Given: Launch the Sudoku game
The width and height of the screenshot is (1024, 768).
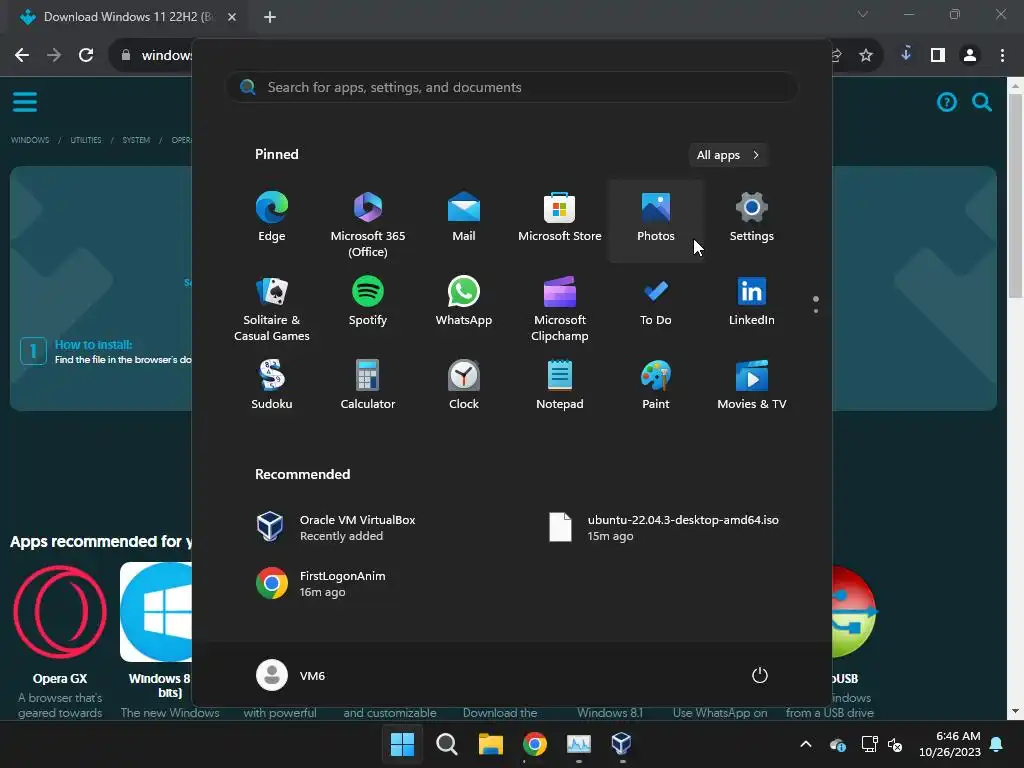Looking at the screenshot, I should (272, 385).
